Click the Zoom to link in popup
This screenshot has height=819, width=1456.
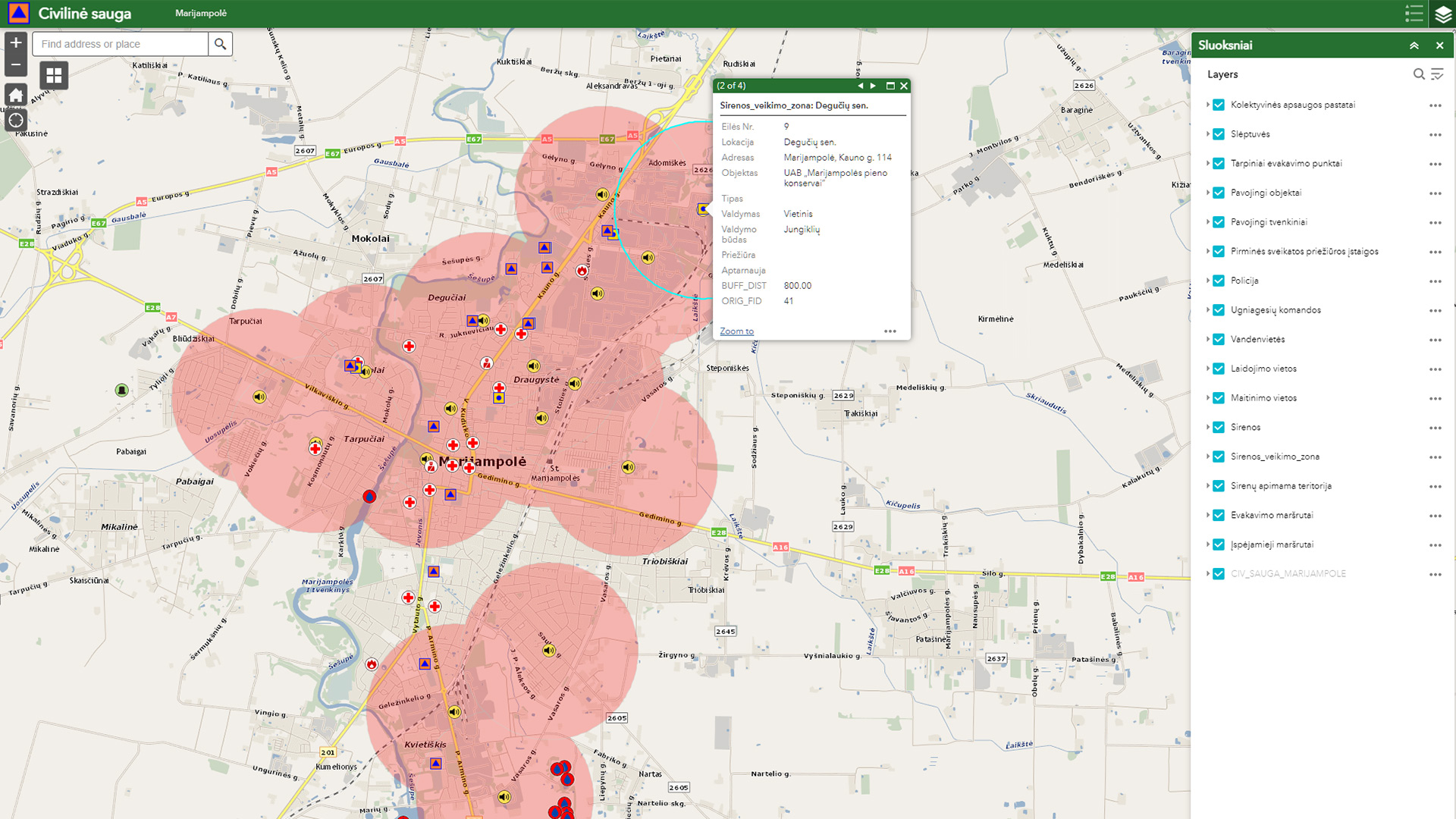[x=736, y=331]
